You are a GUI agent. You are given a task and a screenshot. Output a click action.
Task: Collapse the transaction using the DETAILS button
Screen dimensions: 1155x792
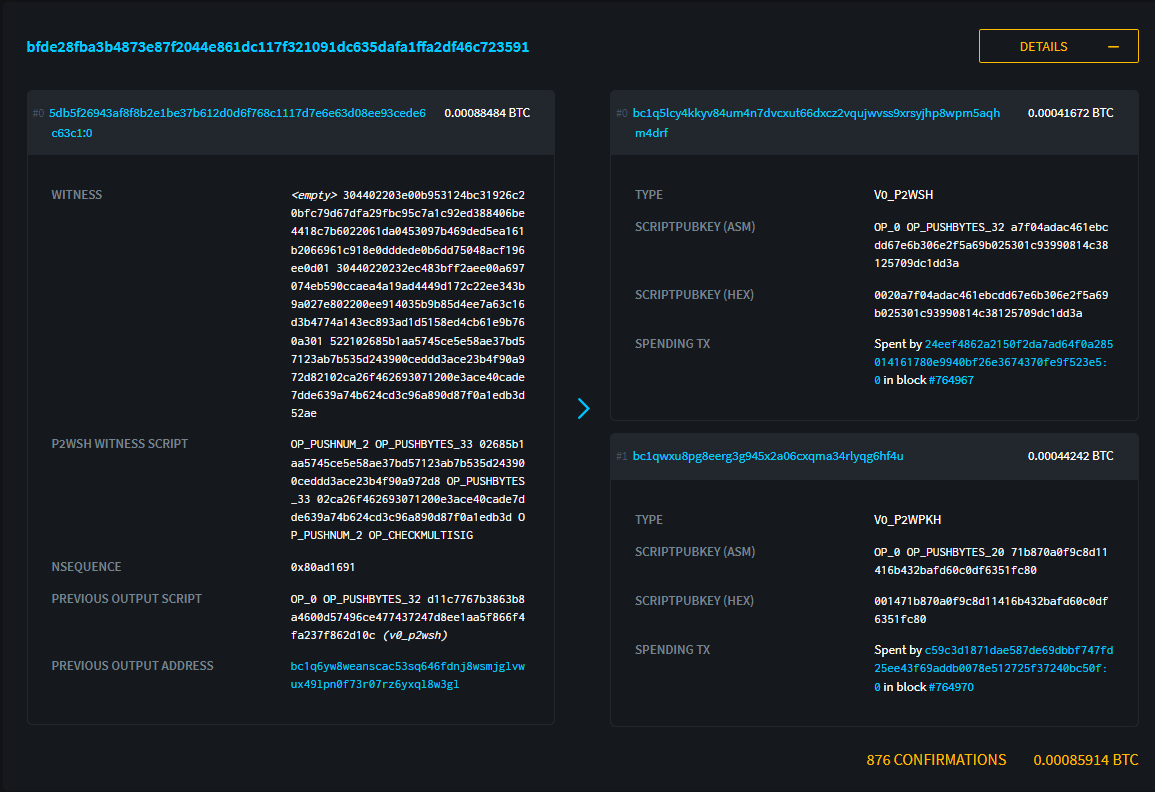pyautogui.click(x=1058, y=47)
